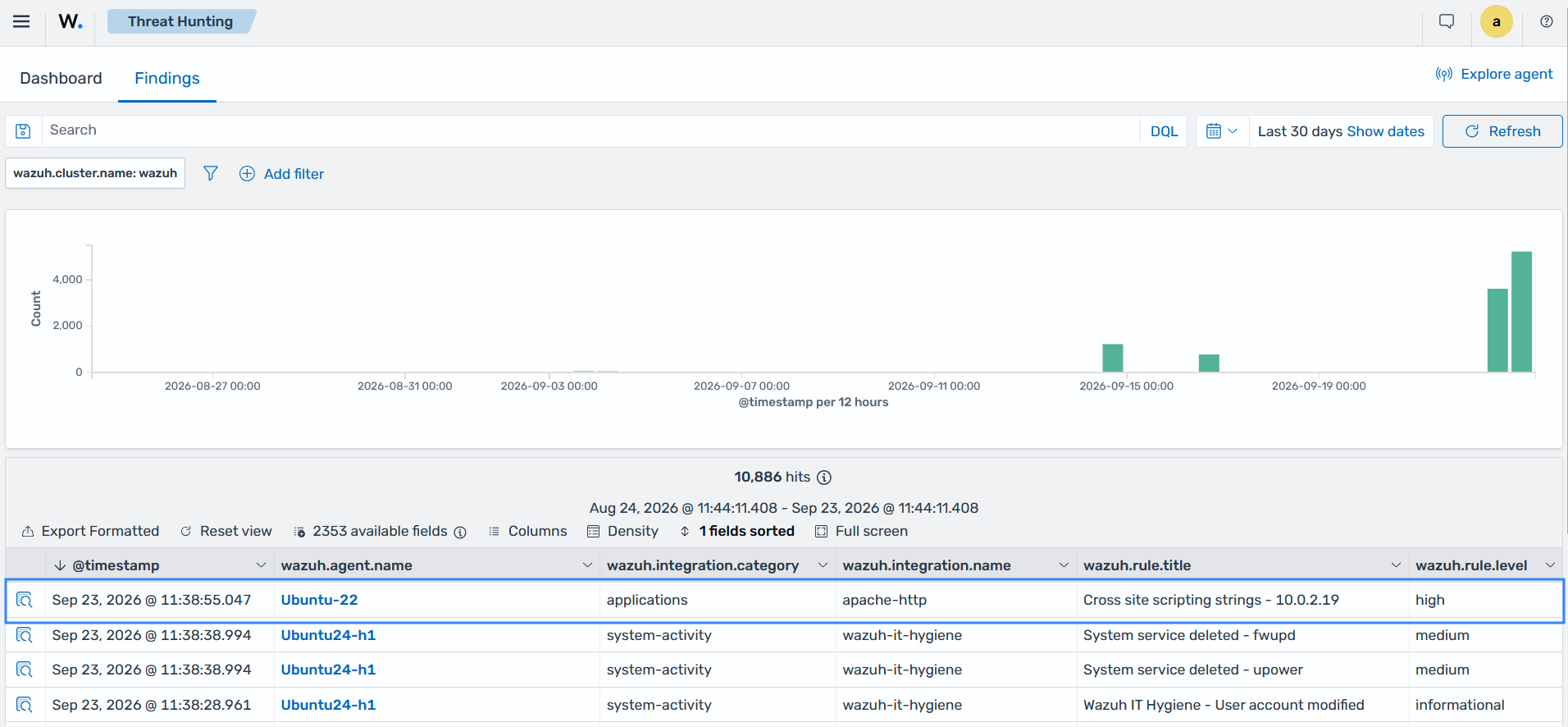The image size is (1568, 727).
Task: Click the filter funnel icon
Action: click(x=211, y=174)
